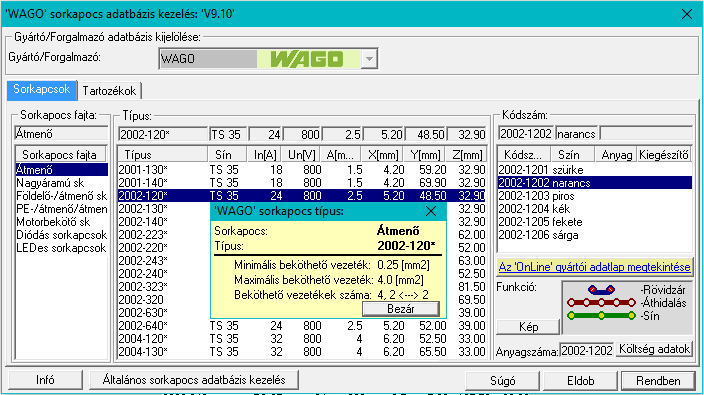Select 'PE-/átmenő/átmen' terminal kind
Viewport: 704px width, 395px height.
pos(62,209)
